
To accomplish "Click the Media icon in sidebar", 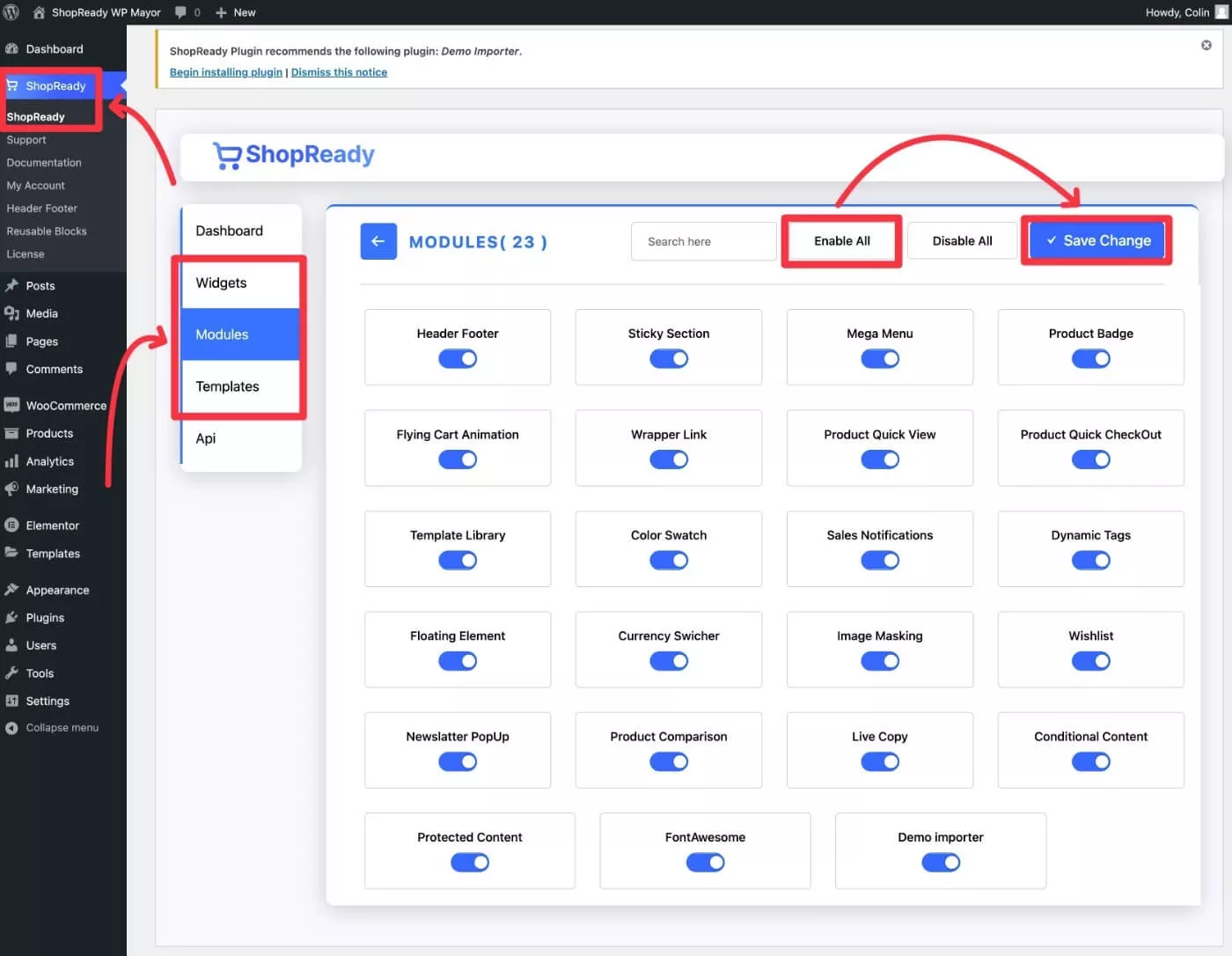I will [11, 313].
